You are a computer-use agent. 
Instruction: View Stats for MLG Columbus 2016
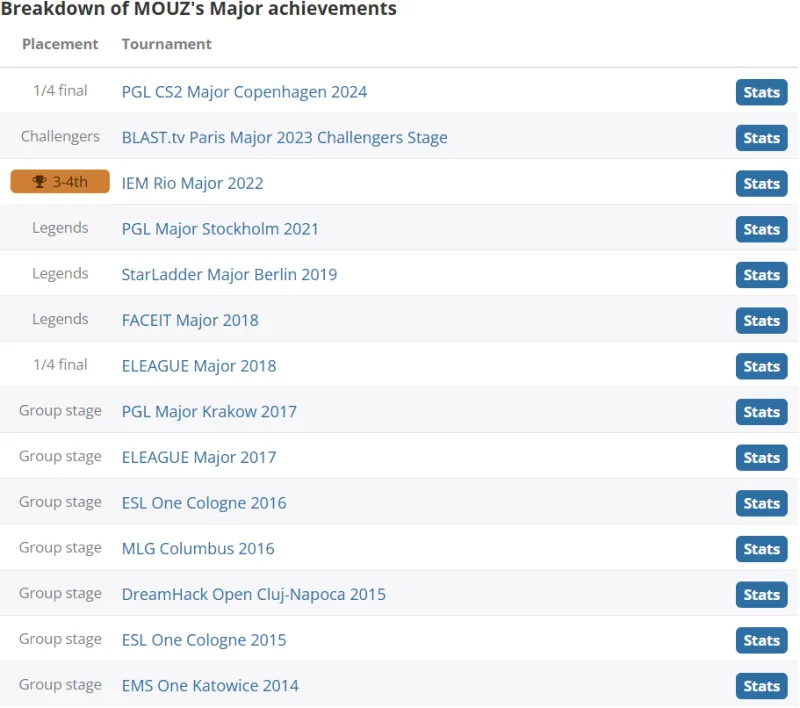tap(761, 549)
